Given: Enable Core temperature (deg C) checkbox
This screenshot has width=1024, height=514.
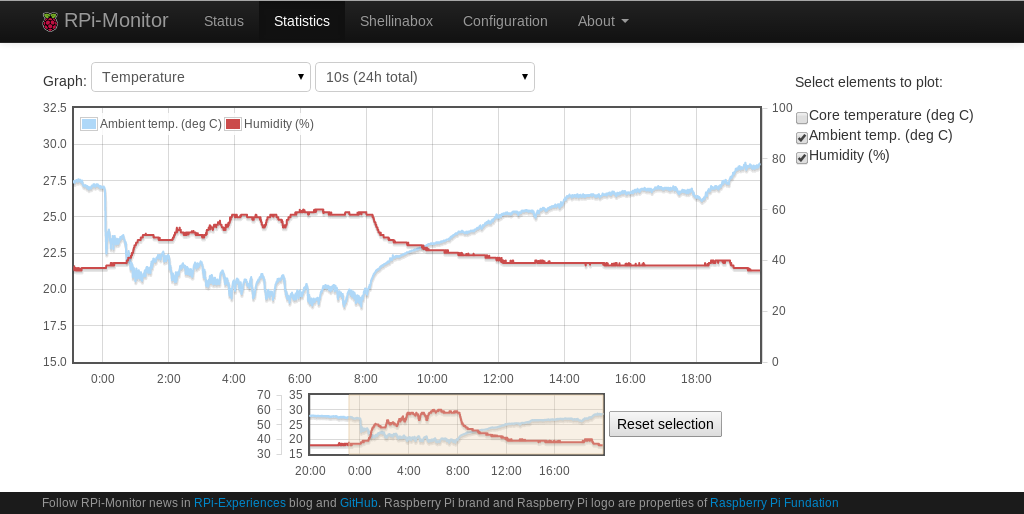Looking at the screenshot, I should click(802, 118).
